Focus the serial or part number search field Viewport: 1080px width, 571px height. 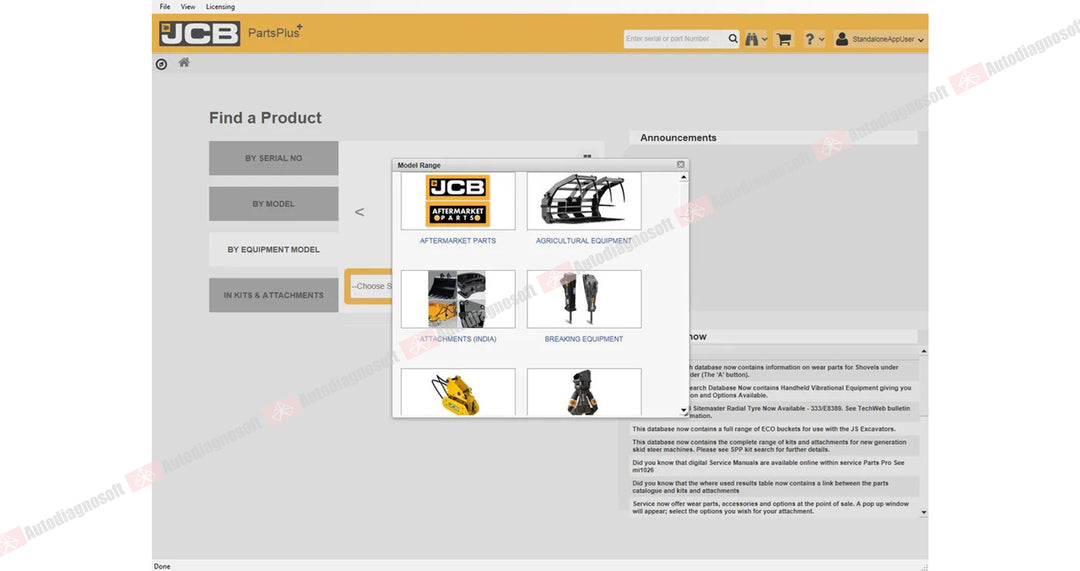click(675, 39)
